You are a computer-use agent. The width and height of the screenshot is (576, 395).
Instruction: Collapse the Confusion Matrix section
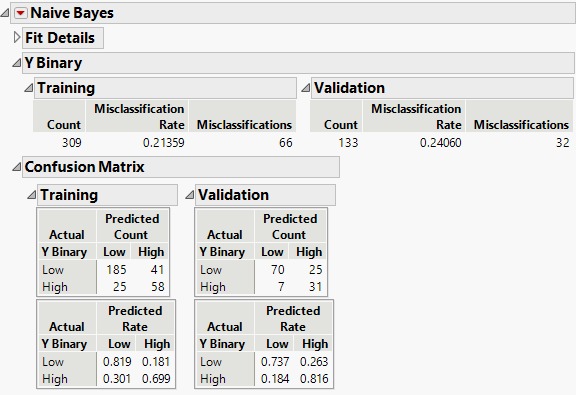17,167
